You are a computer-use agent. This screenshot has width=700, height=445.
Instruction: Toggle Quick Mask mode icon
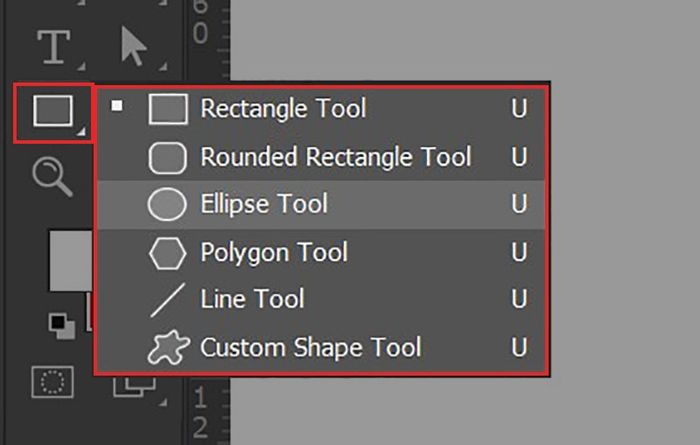[50, 383]
